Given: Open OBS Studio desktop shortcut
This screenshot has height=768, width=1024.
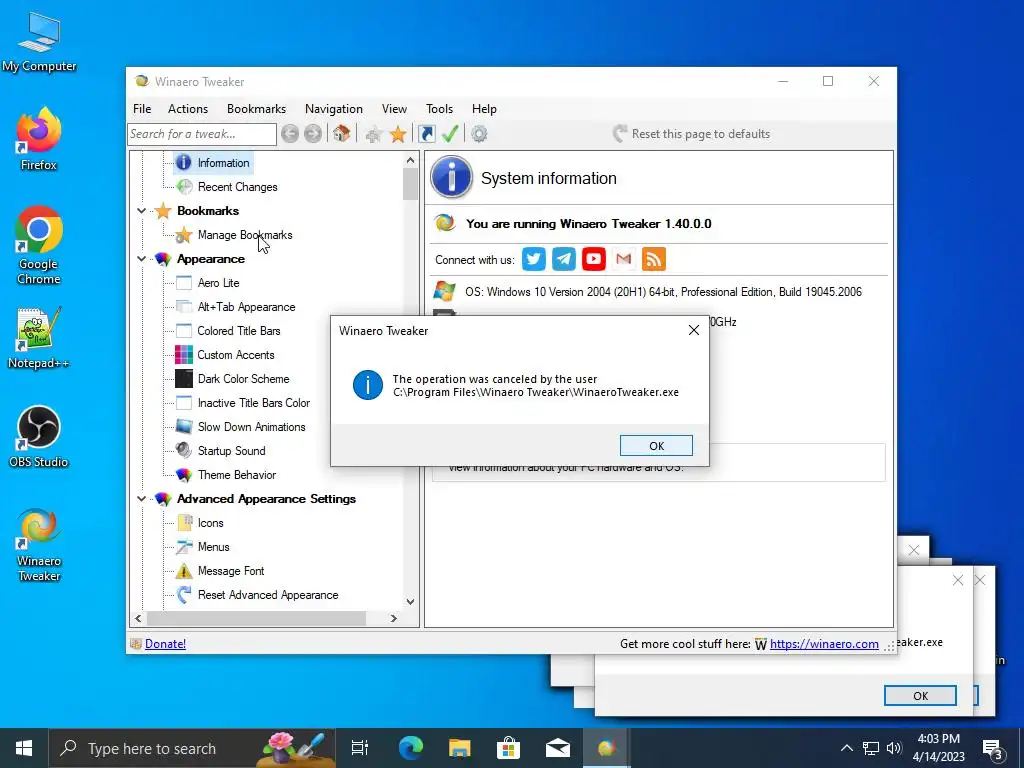Looking at the screenshot, I should 39,437.
